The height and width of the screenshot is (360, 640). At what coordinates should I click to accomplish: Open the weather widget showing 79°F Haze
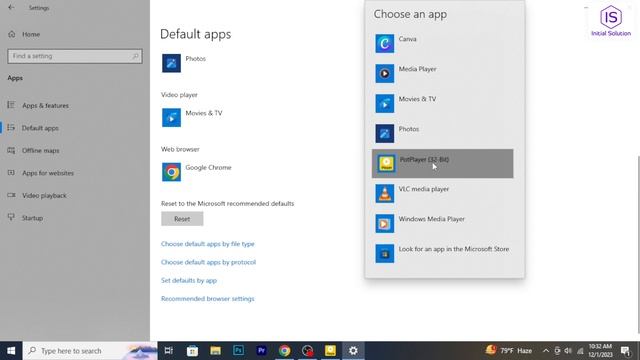pyautogui.click(x=509, y=350)
